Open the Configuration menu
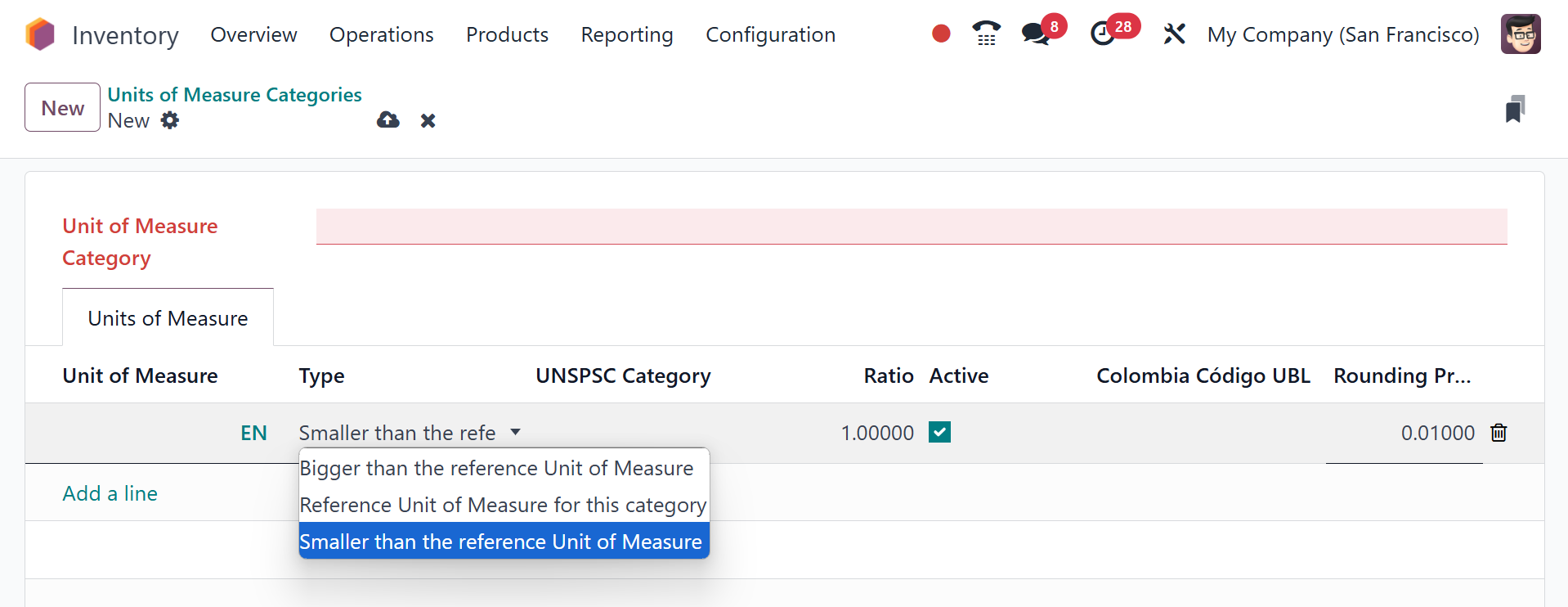Viewport: 1568px width, 607px height. 770,34
